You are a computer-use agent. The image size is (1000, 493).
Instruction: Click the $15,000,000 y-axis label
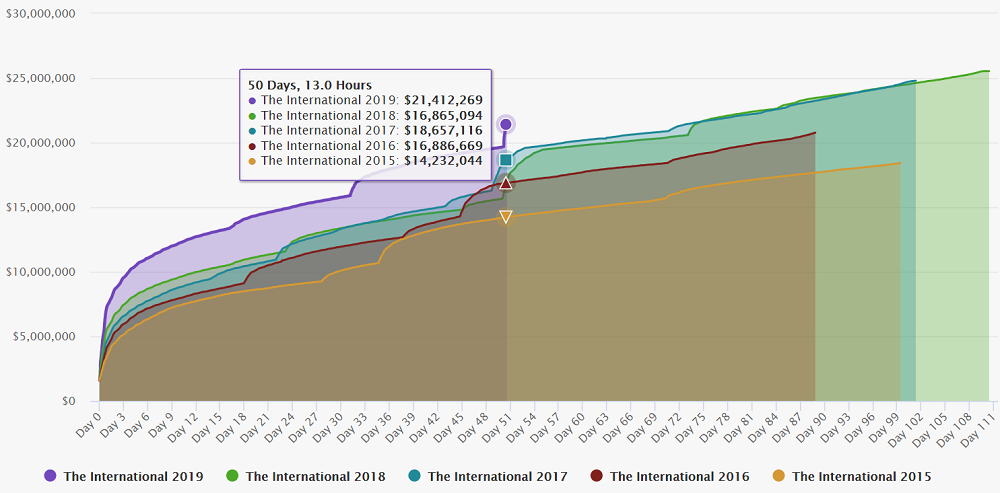pos(40,207)
